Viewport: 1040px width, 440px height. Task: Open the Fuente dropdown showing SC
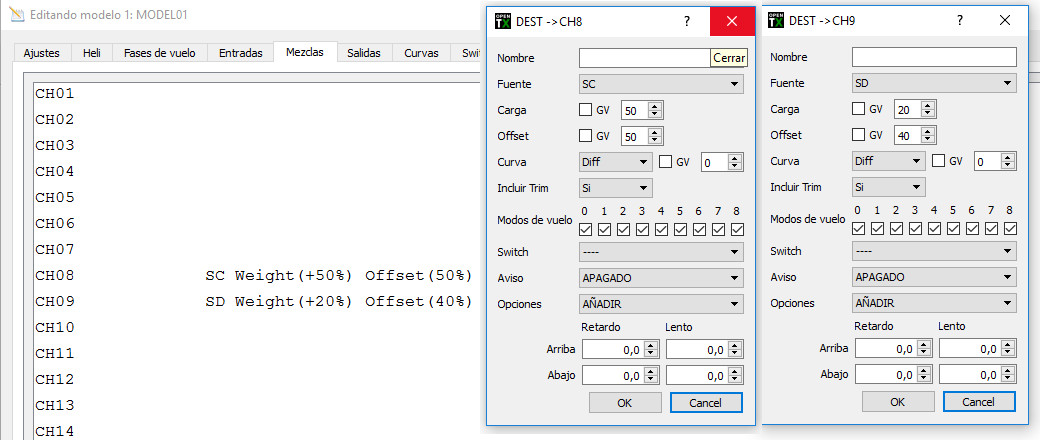pyautogui.click(x=661, y=84)
